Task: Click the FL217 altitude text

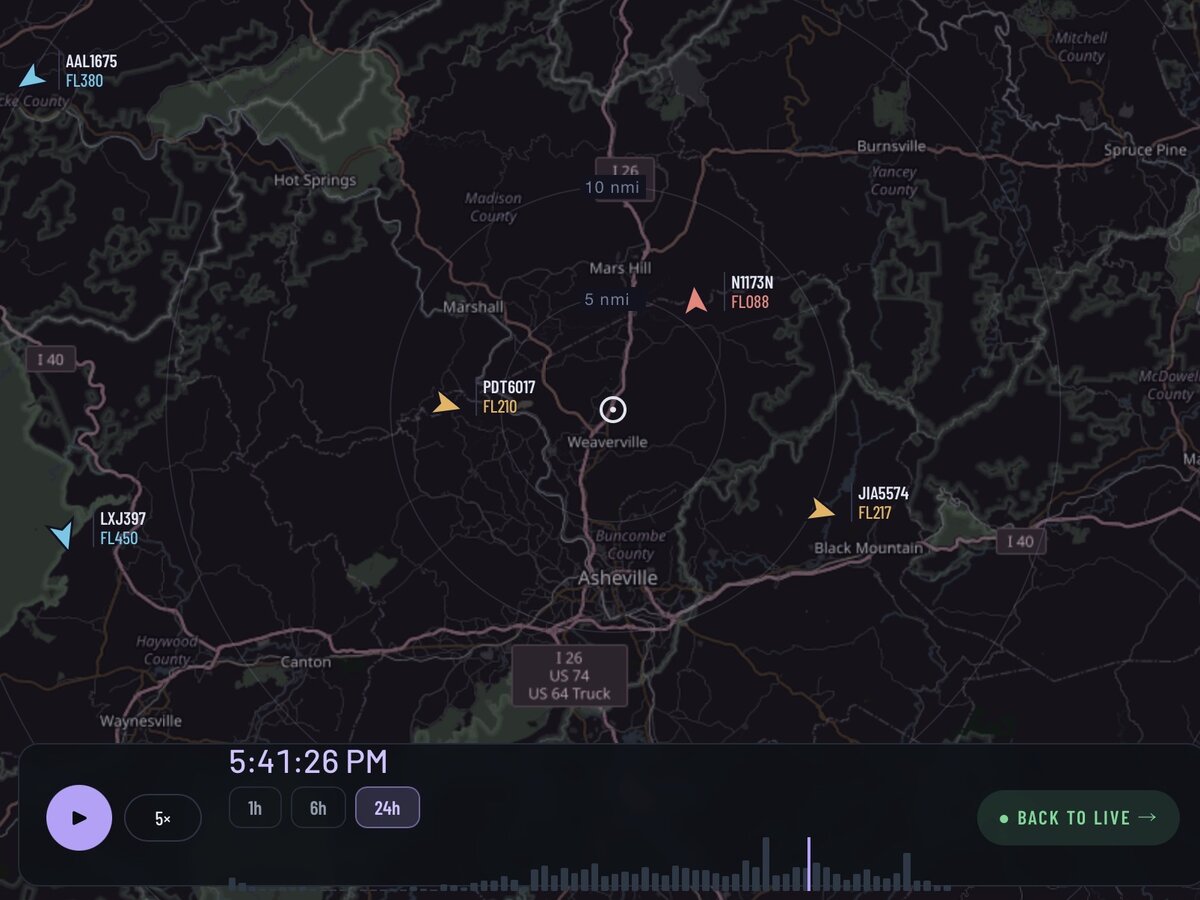Action: click(x=874, y=513)
